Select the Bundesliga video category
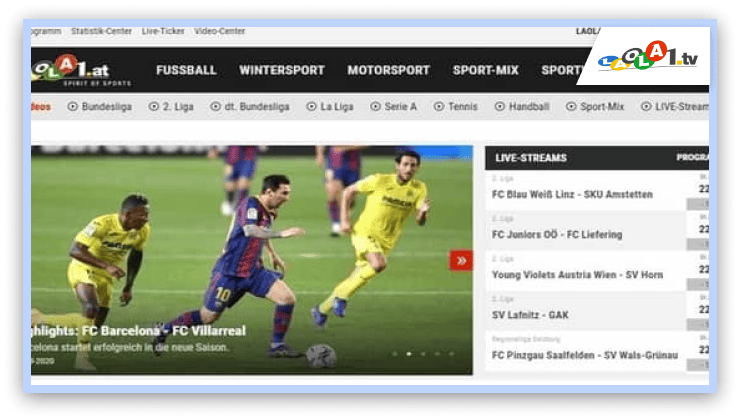Image resolution: width=740 pixels, height=420 pixels. point(107,107)
